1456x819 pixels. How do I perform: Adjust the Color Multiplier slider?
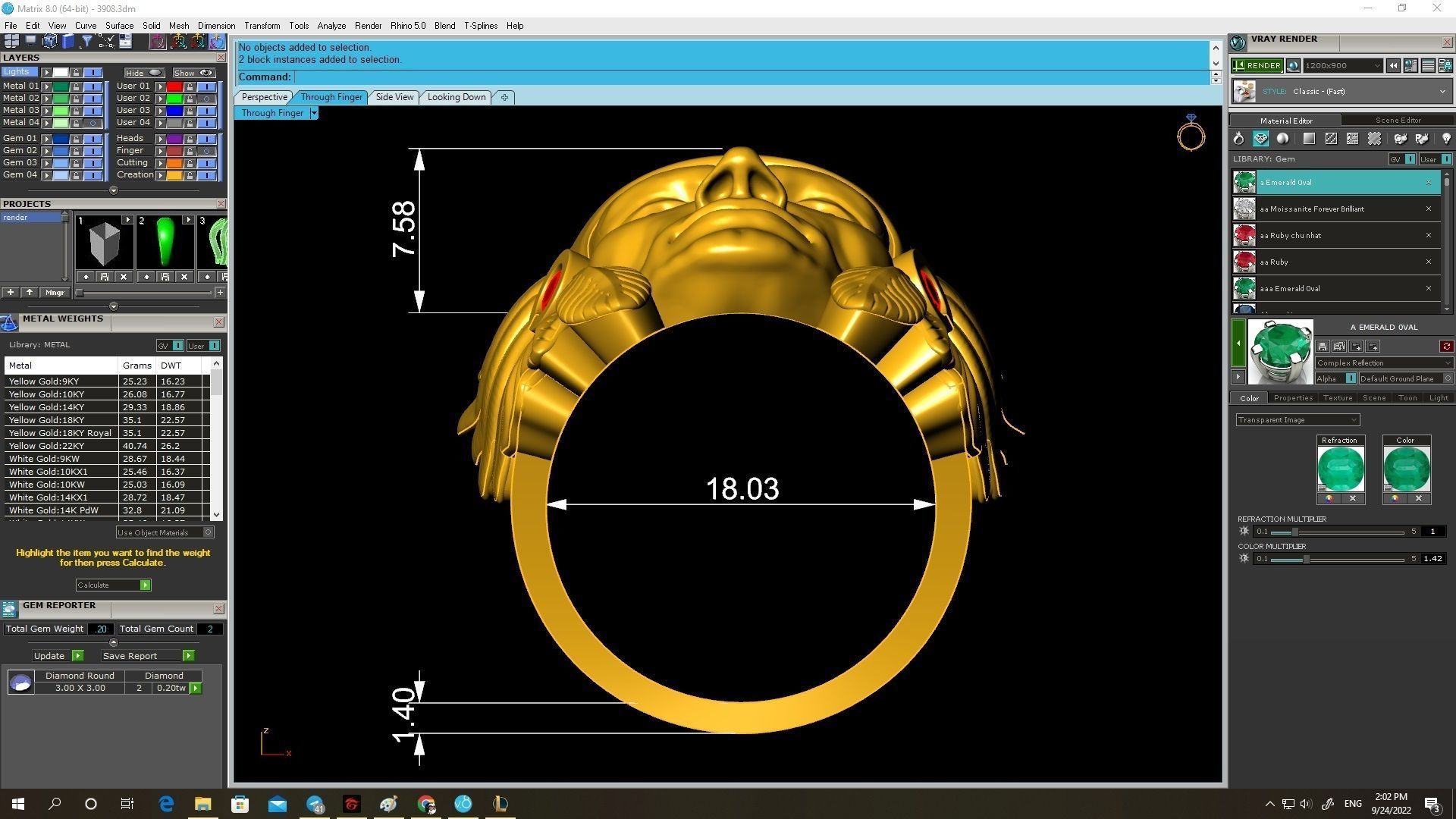pyautogui.click(x=1306, y=559)
